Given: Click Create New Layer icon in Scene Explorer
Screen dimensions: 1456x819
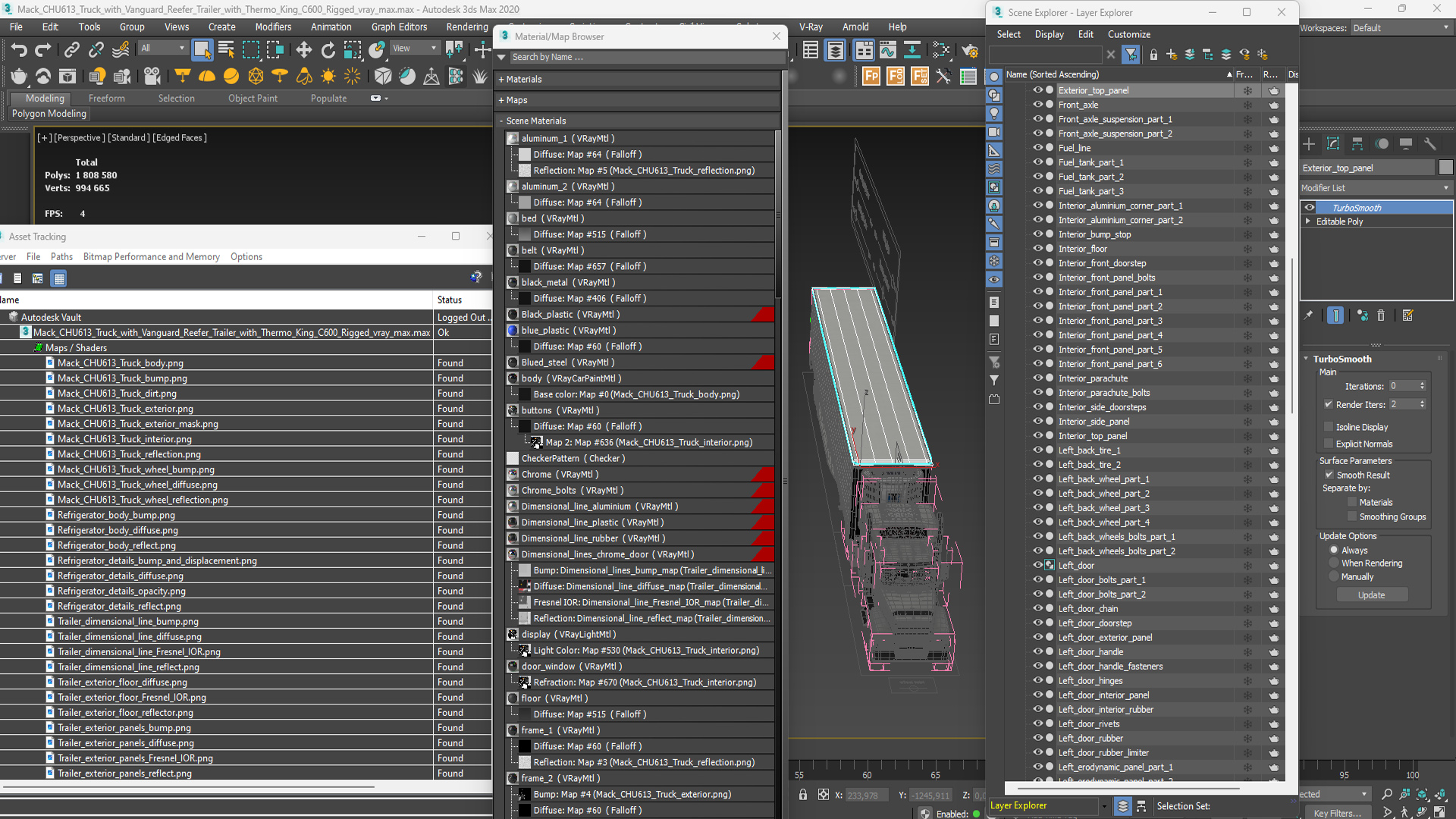Looking at the screenshot, I should (1172, 55).
